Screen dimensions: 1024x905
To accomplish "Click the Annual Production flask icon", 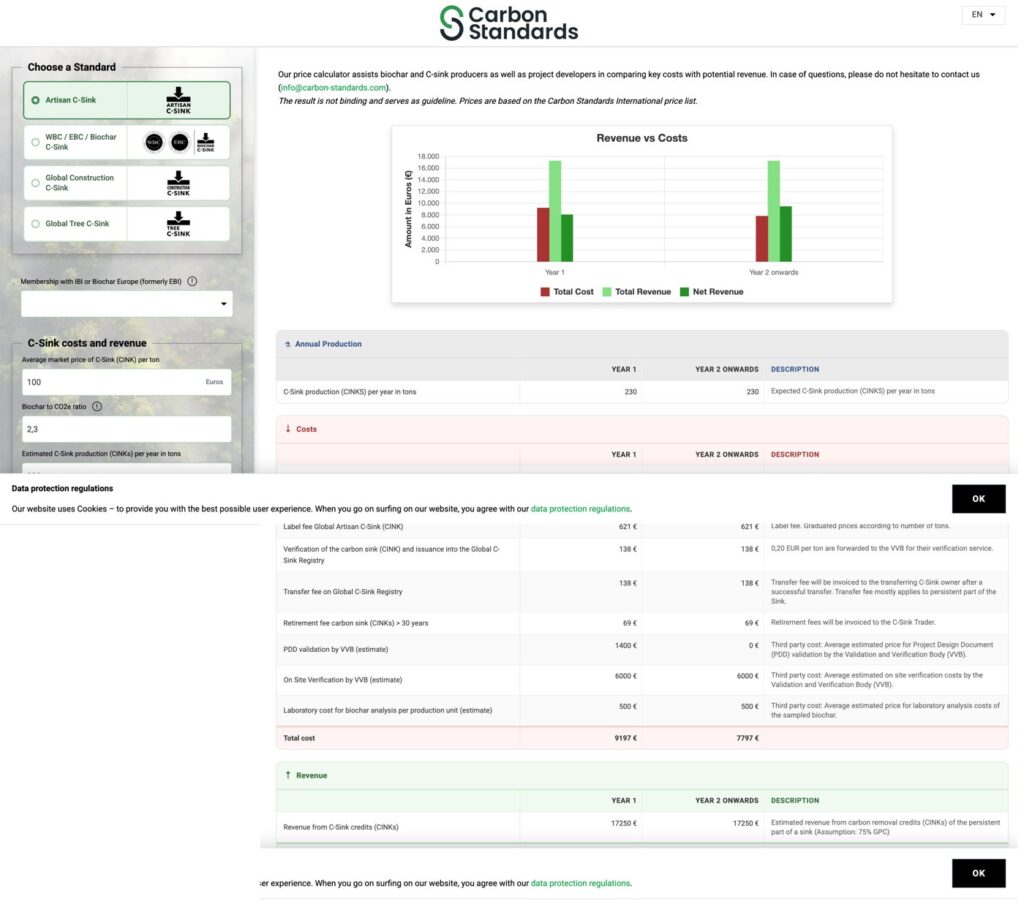I will (287, 344).
